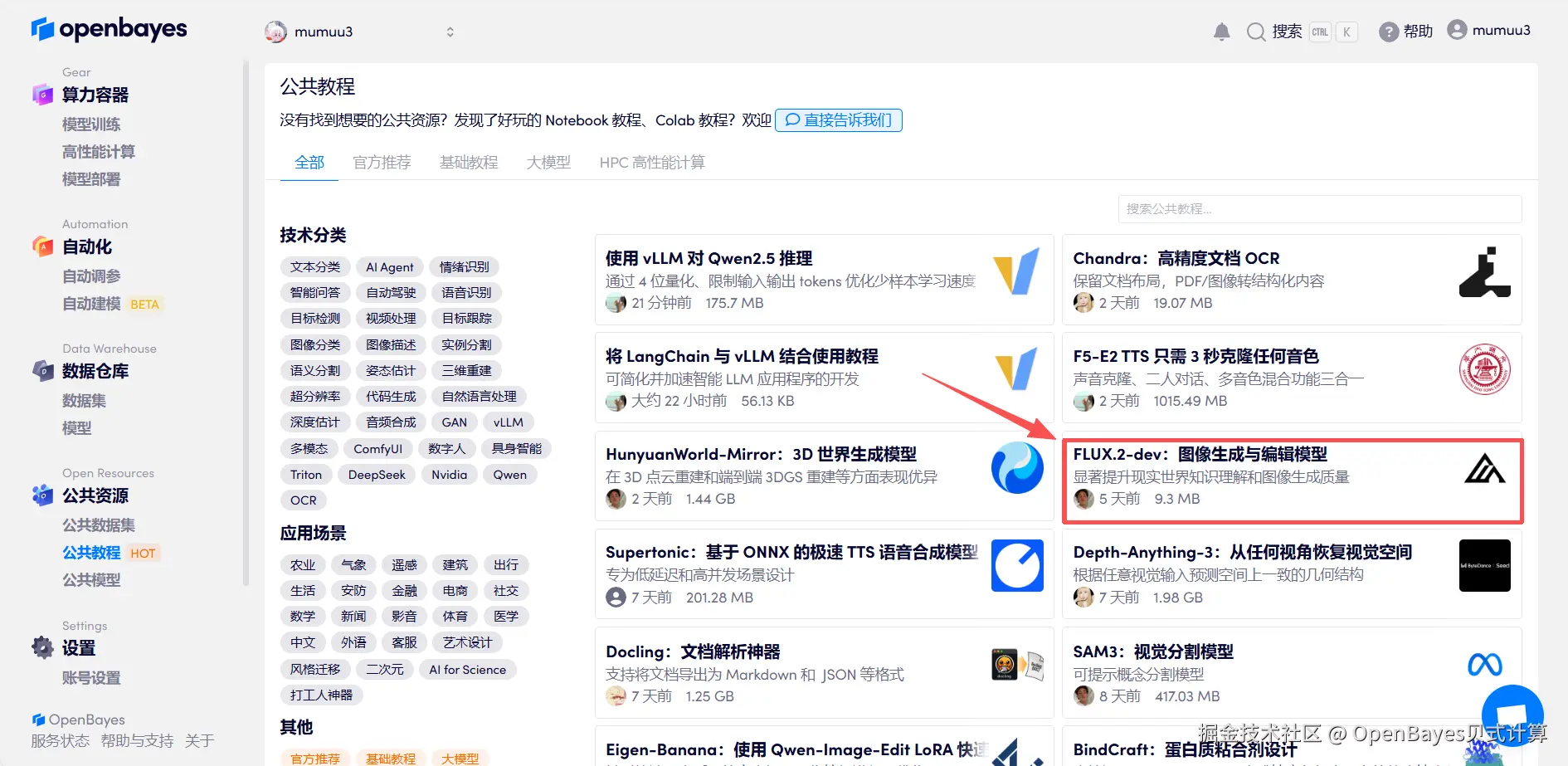The image size is (1568, 766).
Task: Select the ComfyUI category tag
Action: coord(378,448)
